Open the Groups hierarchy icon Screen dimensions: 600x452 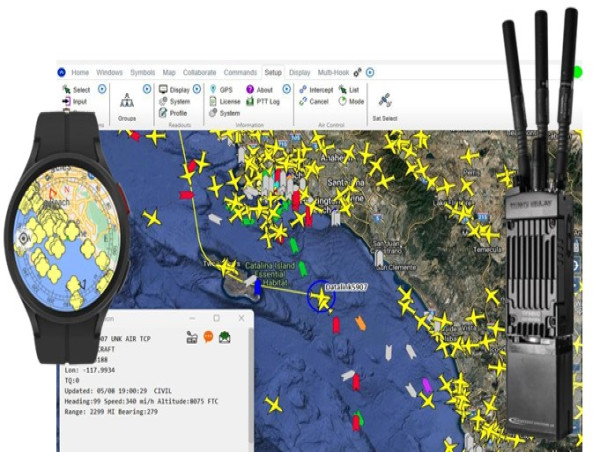(x=127, y=101)
